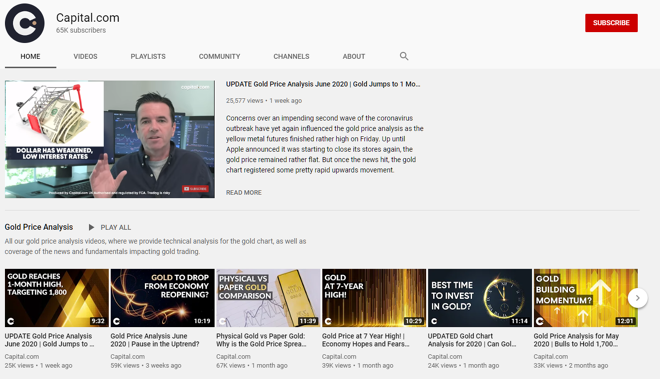
Task: Click '33K views • 2 months ago' text
Action: coord(571,366)
